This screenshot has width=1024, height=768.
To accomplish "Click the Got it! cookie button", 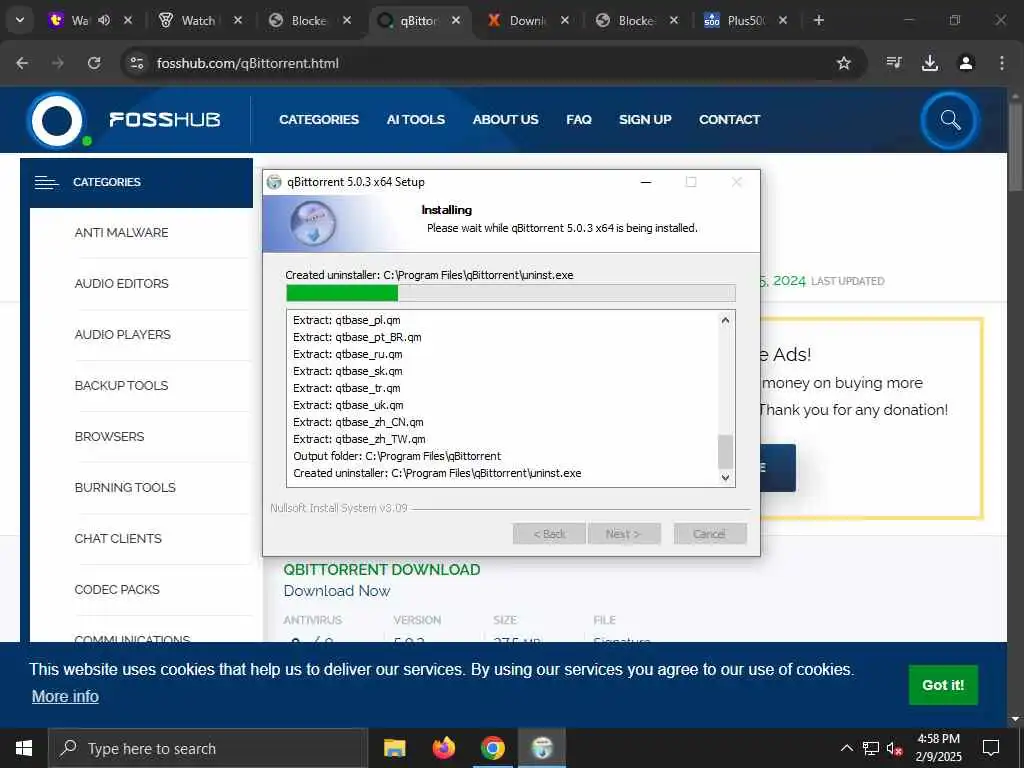I will pos(943,684).
